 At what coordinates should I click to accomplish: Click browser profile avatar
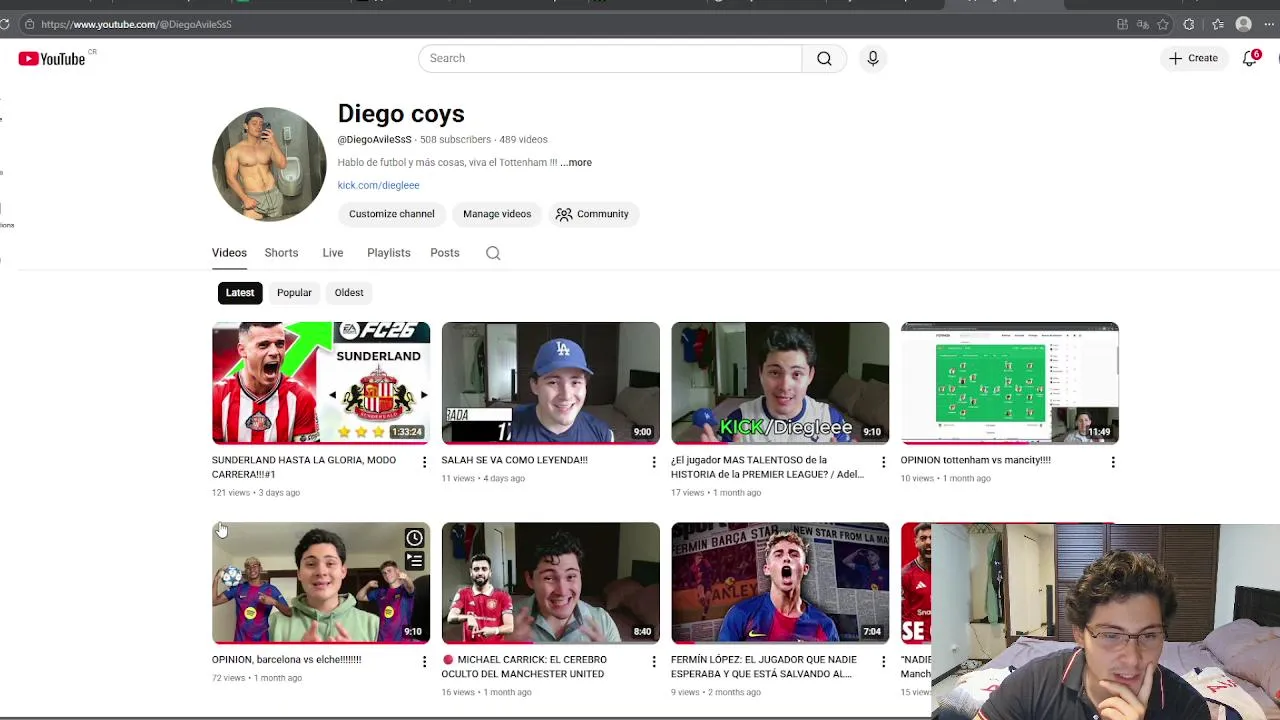[x=1244, y=24]
